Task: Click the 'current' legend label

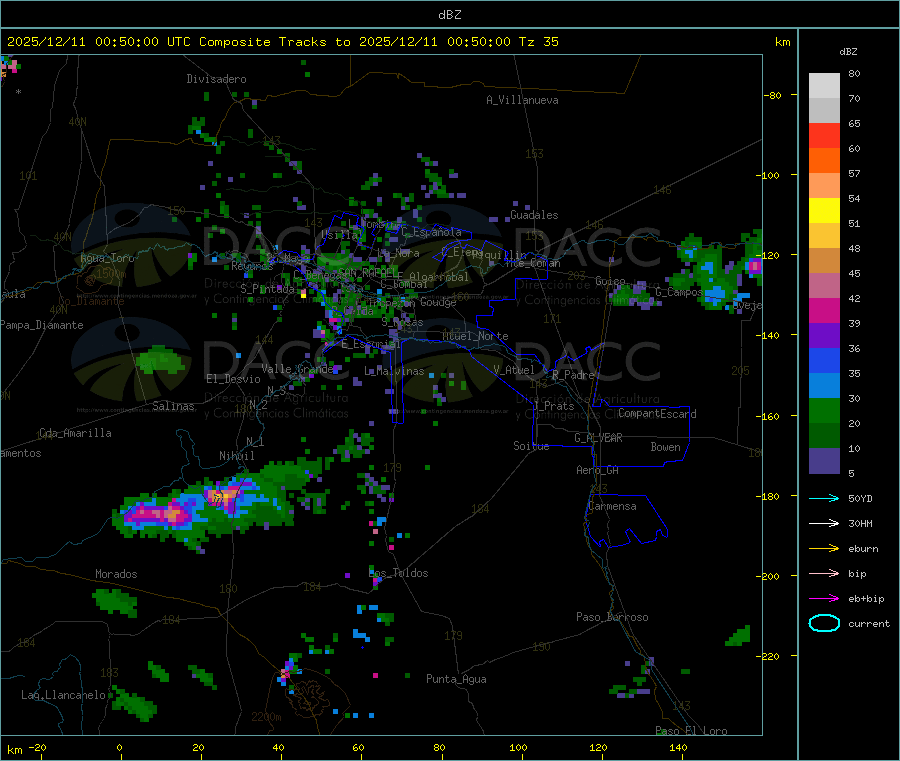Action: click(869, 623)
